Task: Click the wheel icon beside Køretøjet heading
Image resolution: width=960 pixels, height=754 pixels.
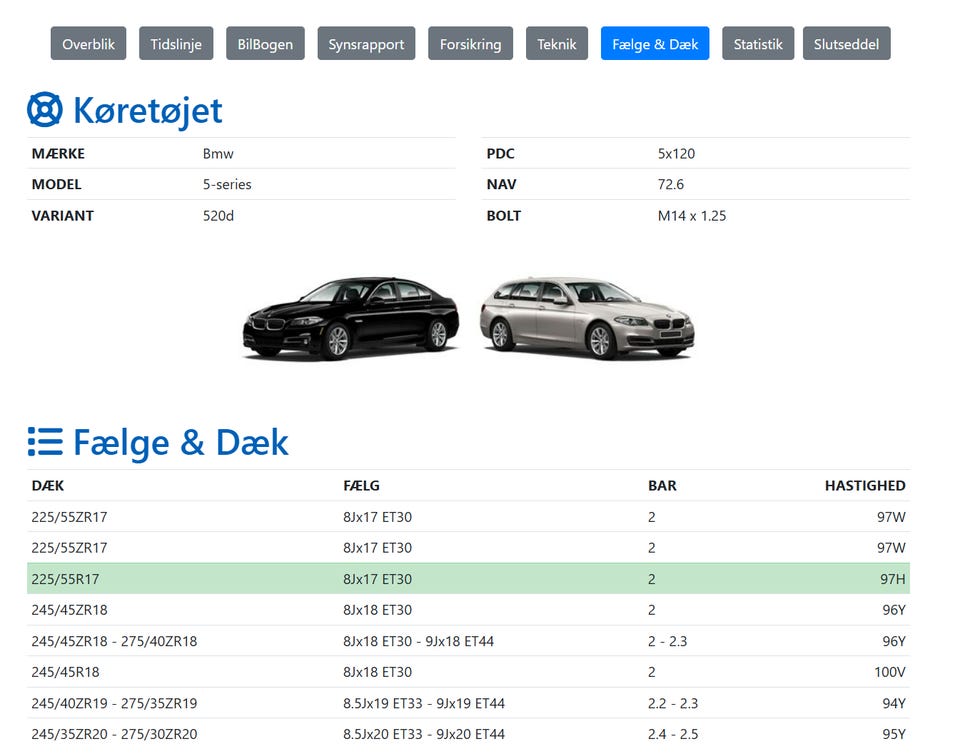Action: pyautogui.click(x=45, y=110)
